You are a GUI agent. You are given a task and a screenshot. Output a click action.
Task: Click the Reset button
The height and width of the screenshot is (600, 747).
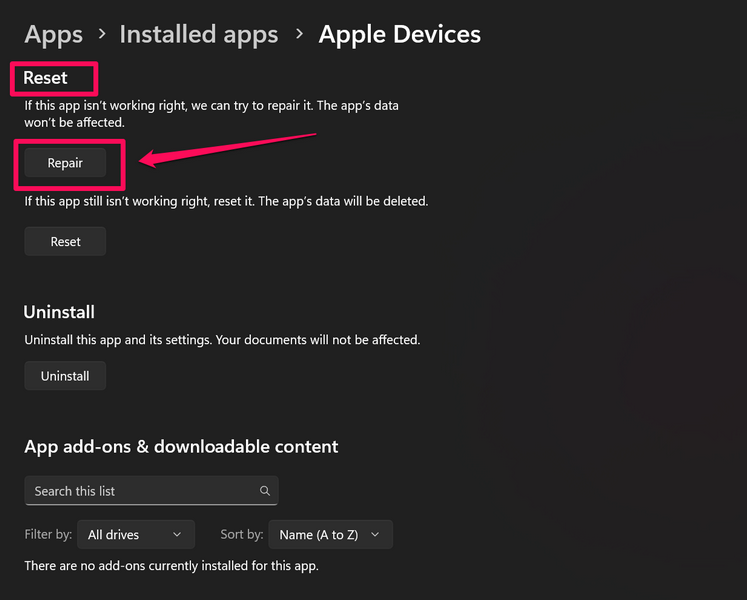click(65, 241)
